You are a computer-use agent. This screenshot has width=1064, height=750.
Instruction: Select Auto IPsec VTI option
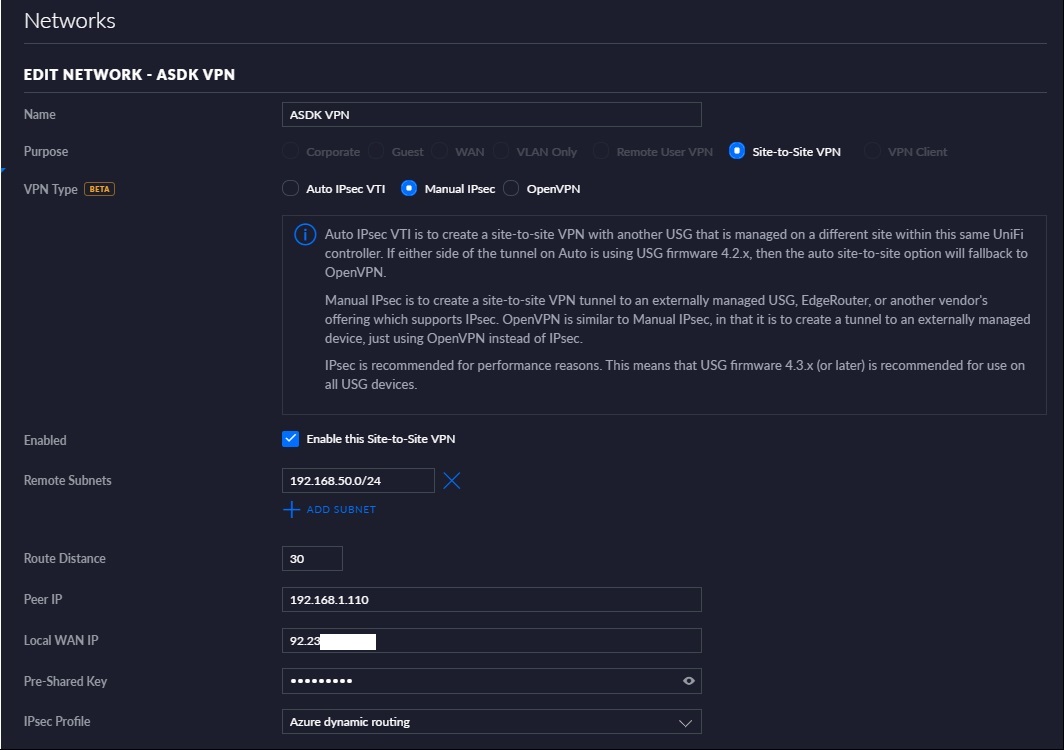pos(290,189)
